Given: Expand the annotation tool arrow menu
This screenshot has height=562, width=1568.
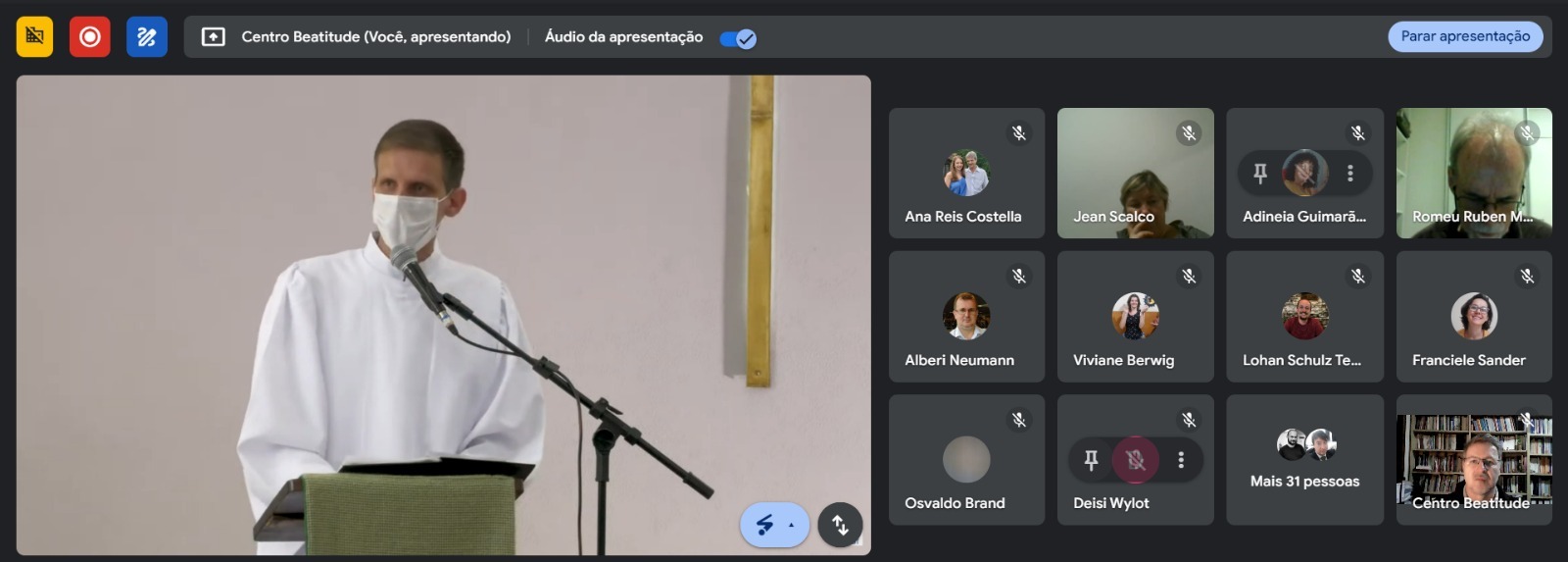Looking at the screenshot, I should coord(792,525).
